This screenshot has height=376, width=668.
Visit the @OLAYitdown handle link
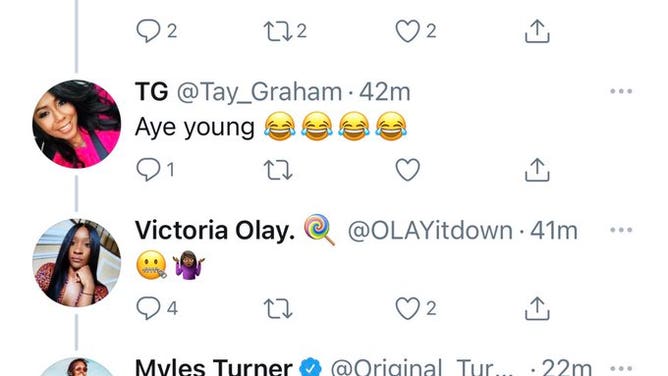point(430,231)
